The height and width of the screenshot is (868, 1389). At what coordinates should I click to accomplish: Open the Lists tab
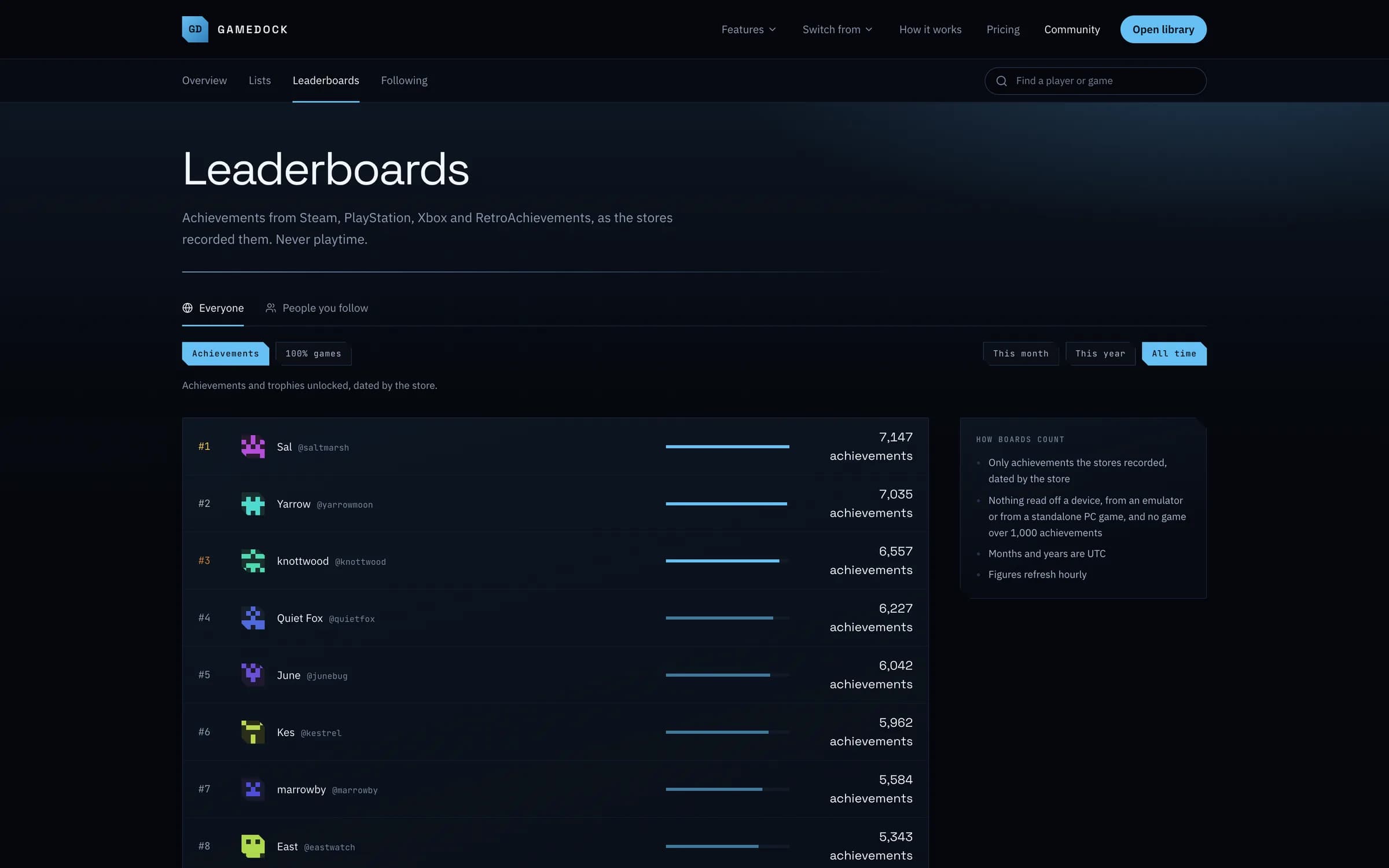point(260,80)
